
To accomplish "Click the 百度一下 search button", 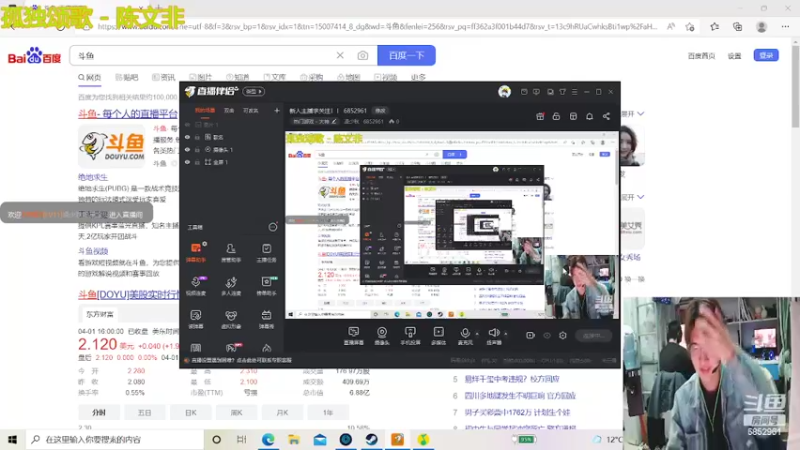I will coord(407,55).
